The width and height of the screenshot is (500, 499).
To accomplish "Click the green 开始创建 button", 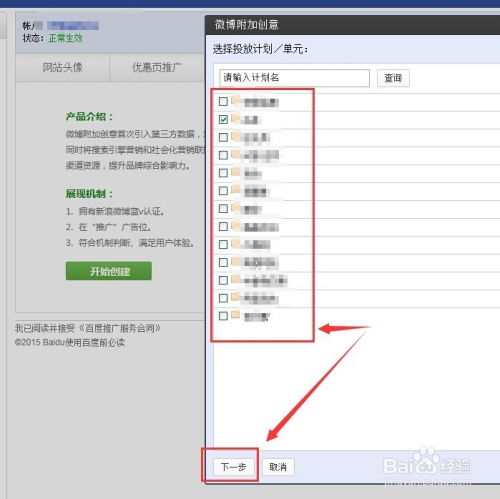I will coord(109,271).
